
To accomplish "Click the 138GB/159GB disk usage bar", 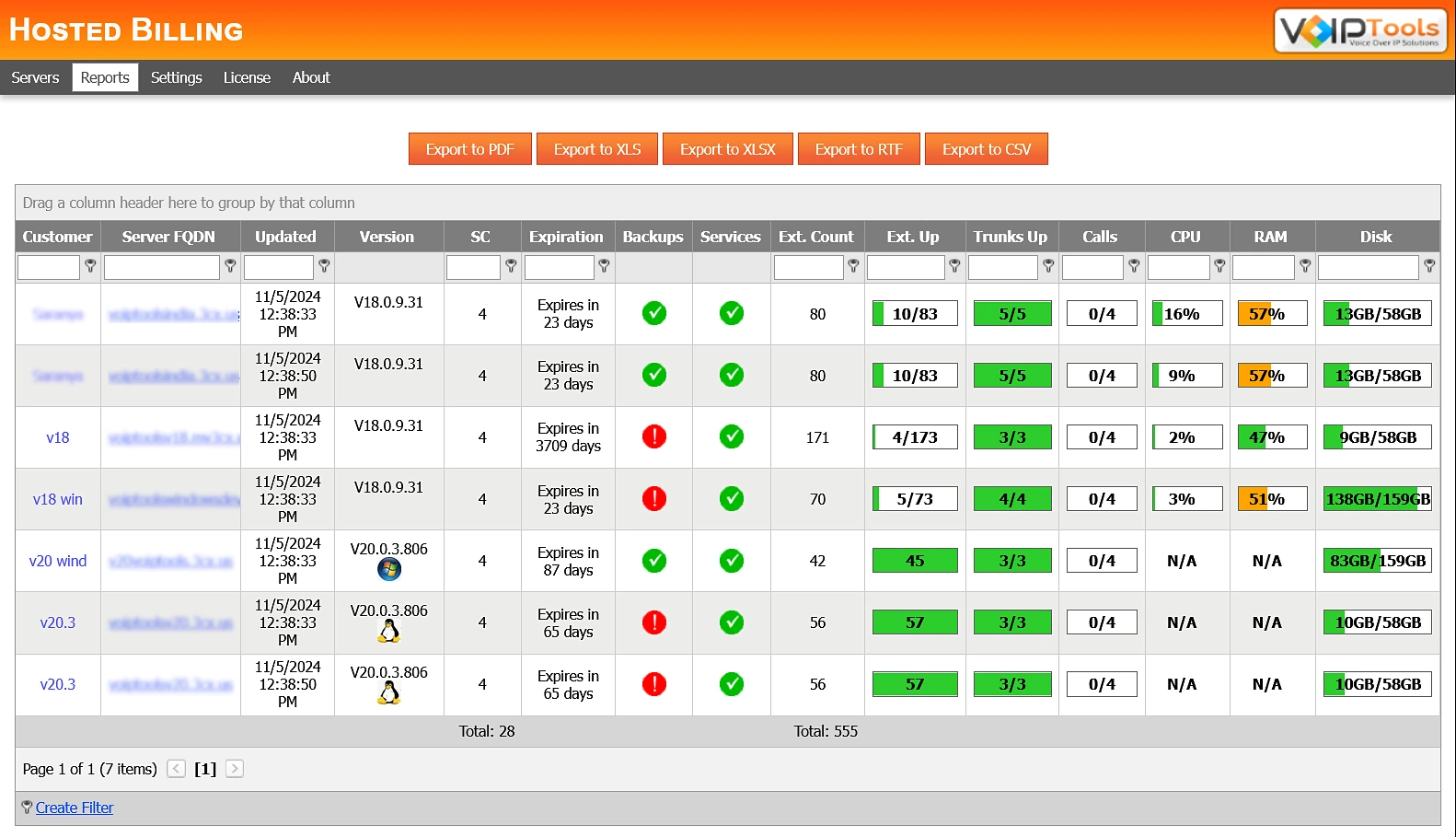I will 1378,499.
